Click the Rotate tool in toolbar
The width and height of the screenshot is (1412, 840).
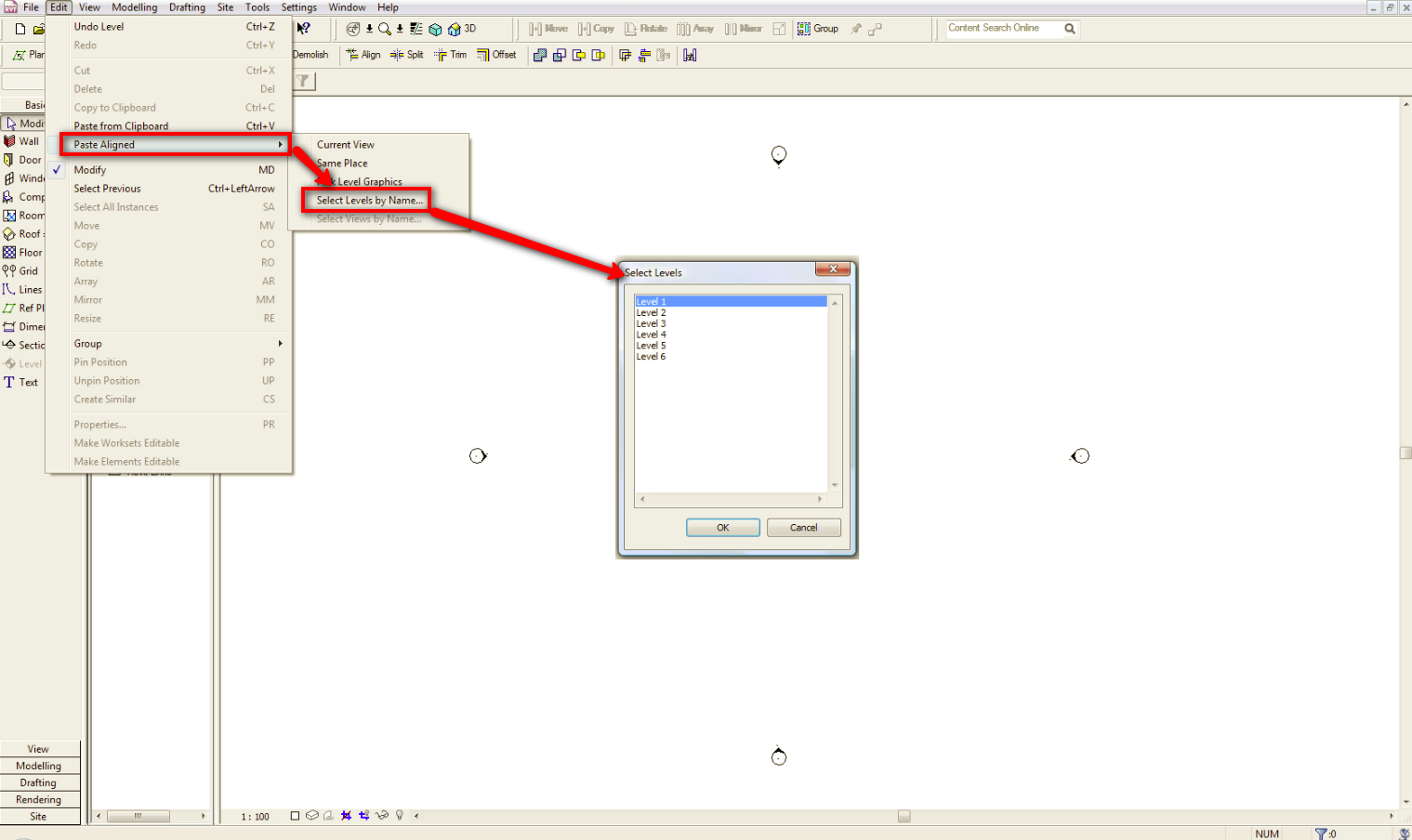(646, 29)
